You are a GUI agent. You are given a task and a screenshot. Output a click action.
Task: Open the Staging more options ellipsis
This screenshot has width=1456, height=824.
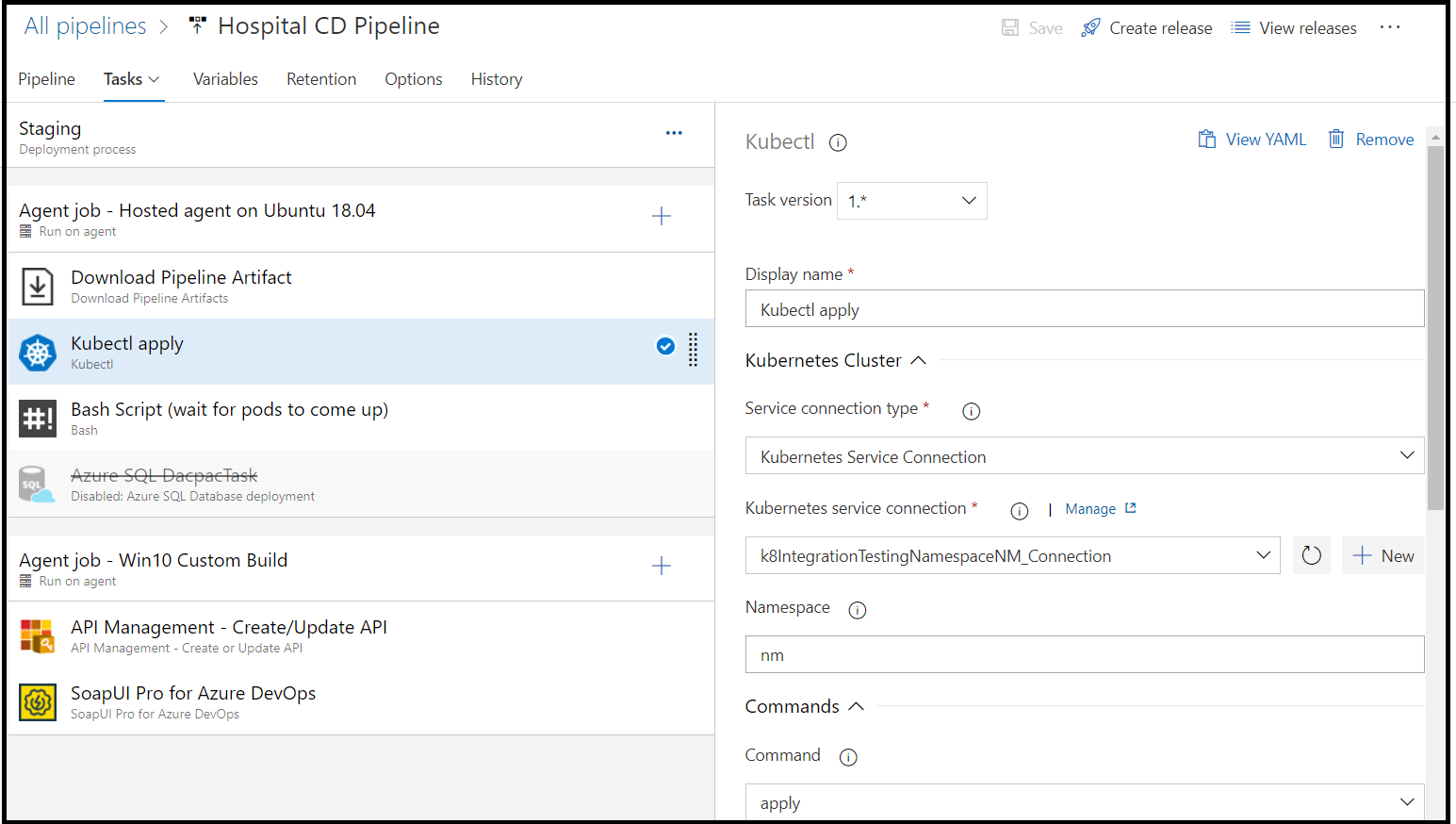[674, 133]
